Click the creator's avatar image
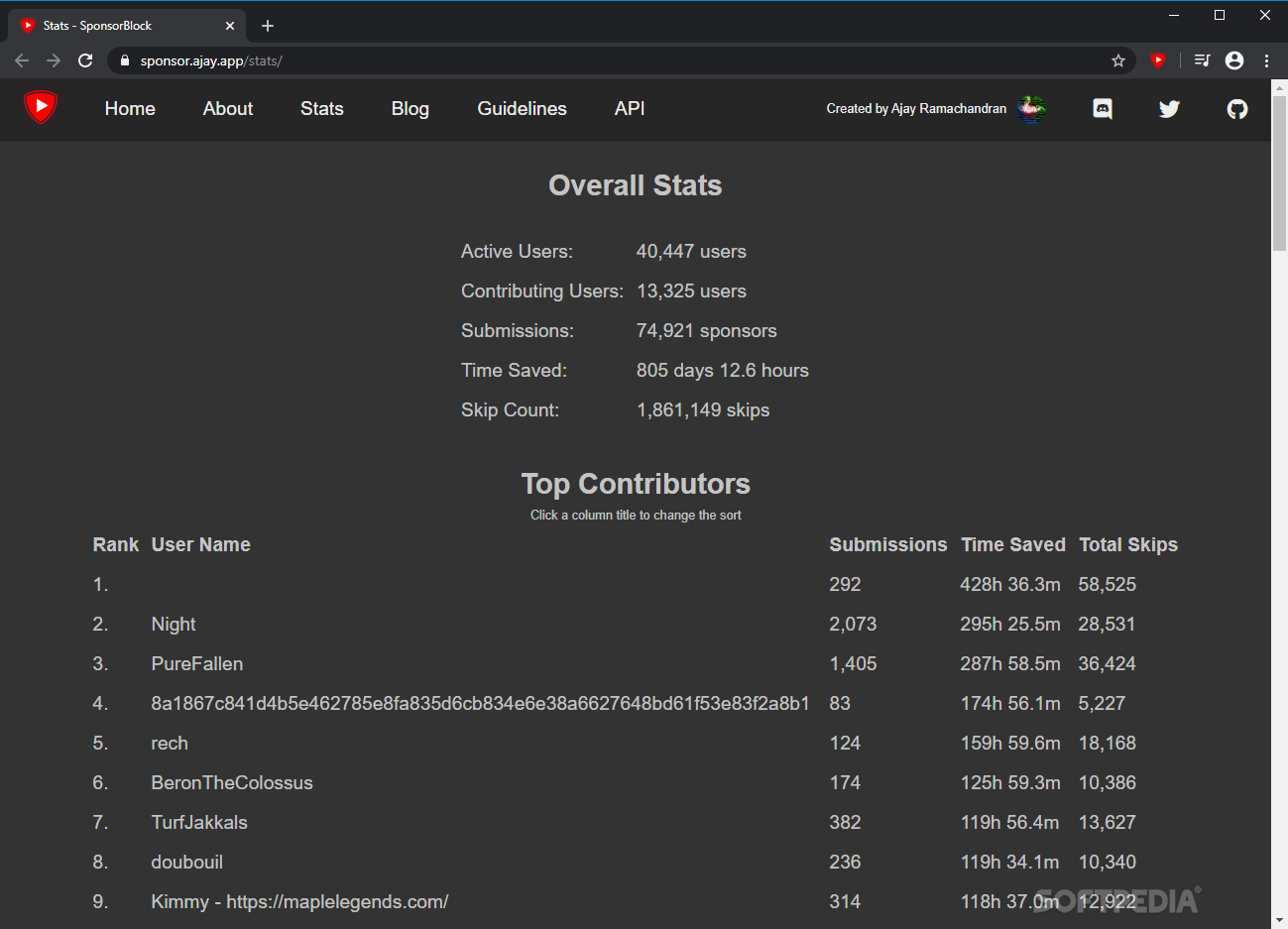 click(x=1031, y=109)
